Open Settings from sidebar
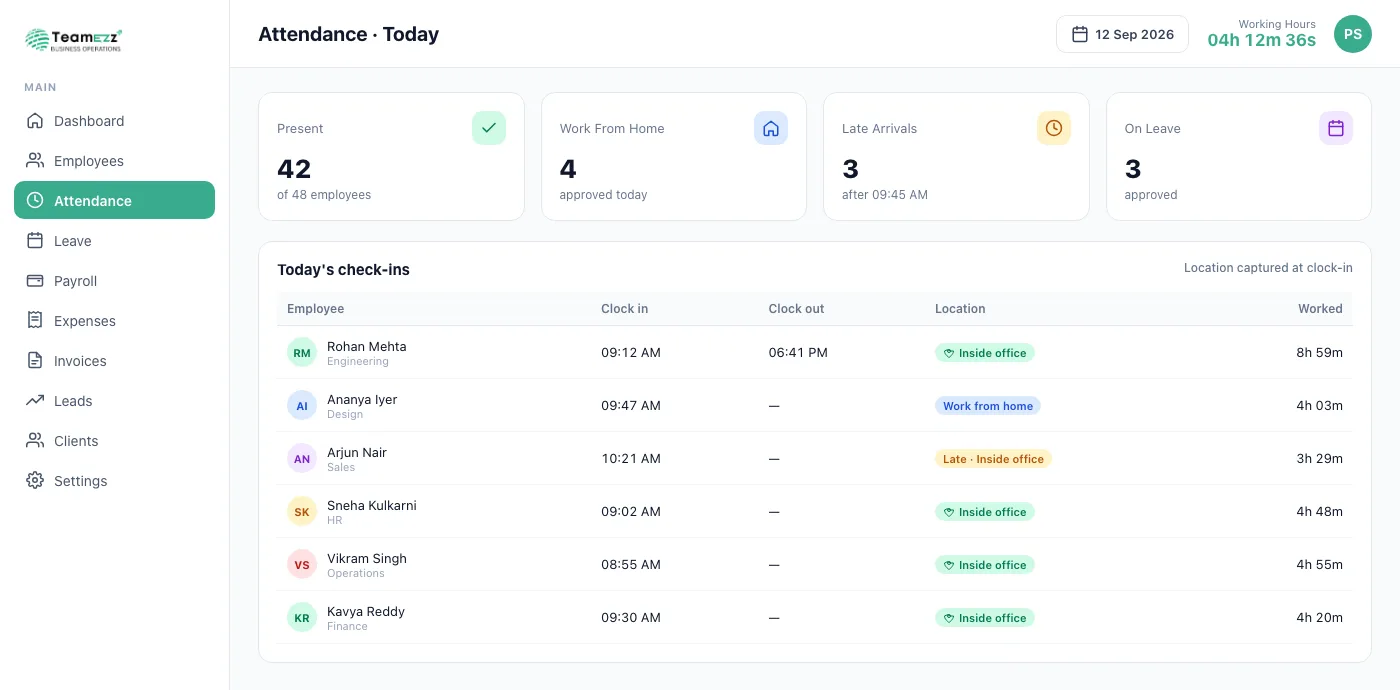 (114, 481)
